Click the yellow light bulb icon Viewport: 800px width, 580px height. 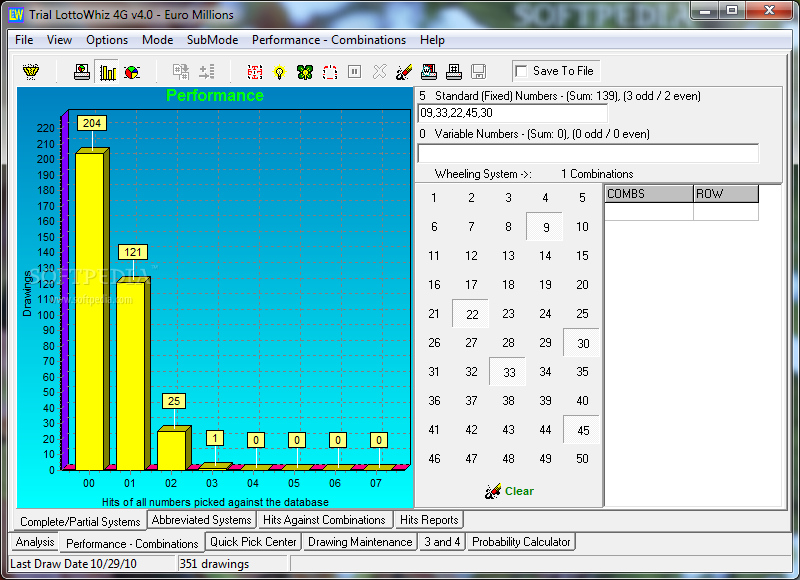coord(279,72)
